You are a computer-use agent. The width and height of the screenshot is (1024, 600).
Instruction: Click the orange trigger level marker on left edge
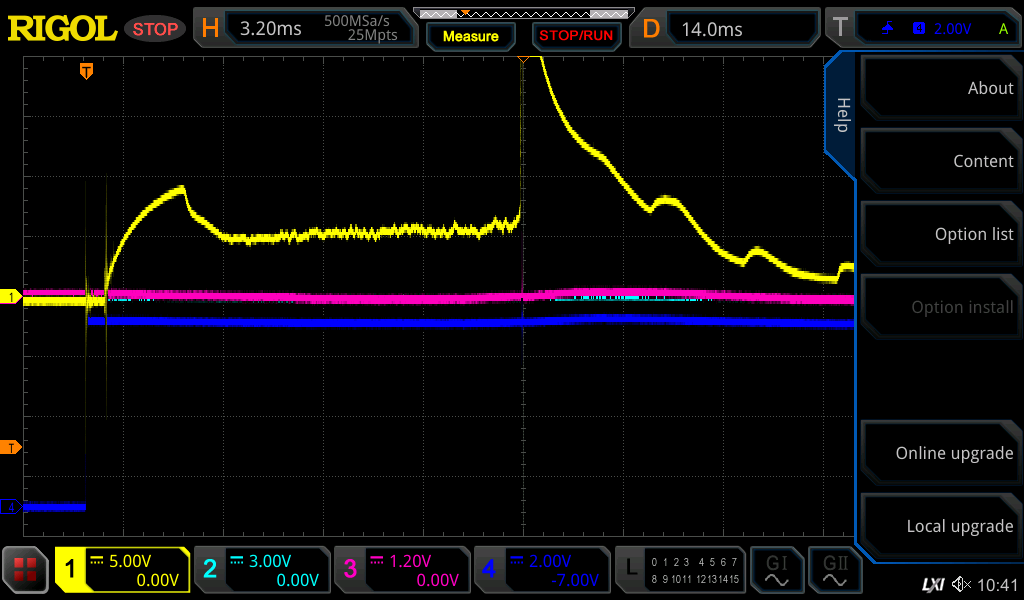coord(11,447)
